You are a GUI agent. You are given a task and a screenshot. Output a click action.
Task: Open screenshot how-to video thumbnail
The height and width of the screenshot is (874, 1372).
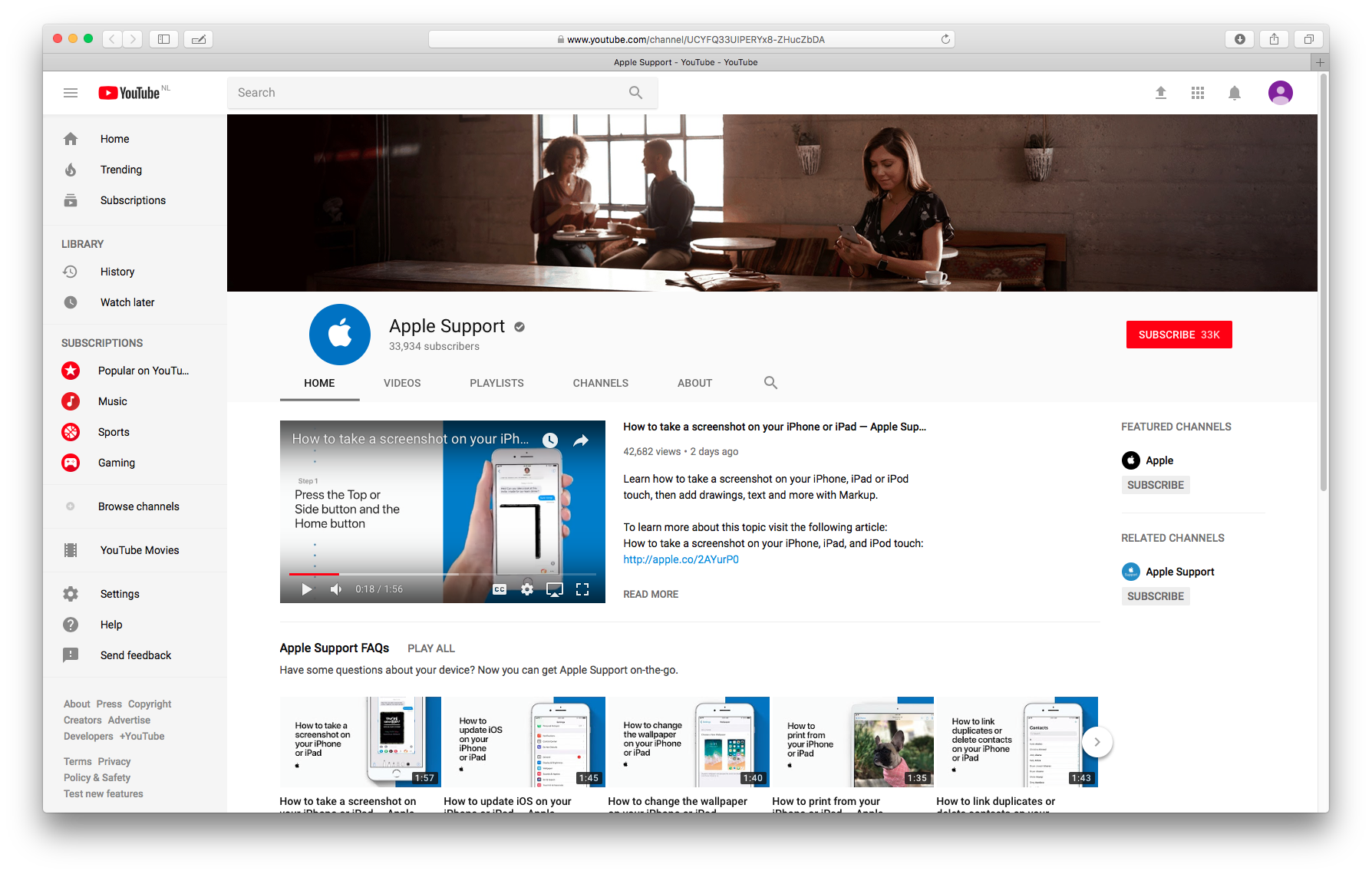coord(360,742)
